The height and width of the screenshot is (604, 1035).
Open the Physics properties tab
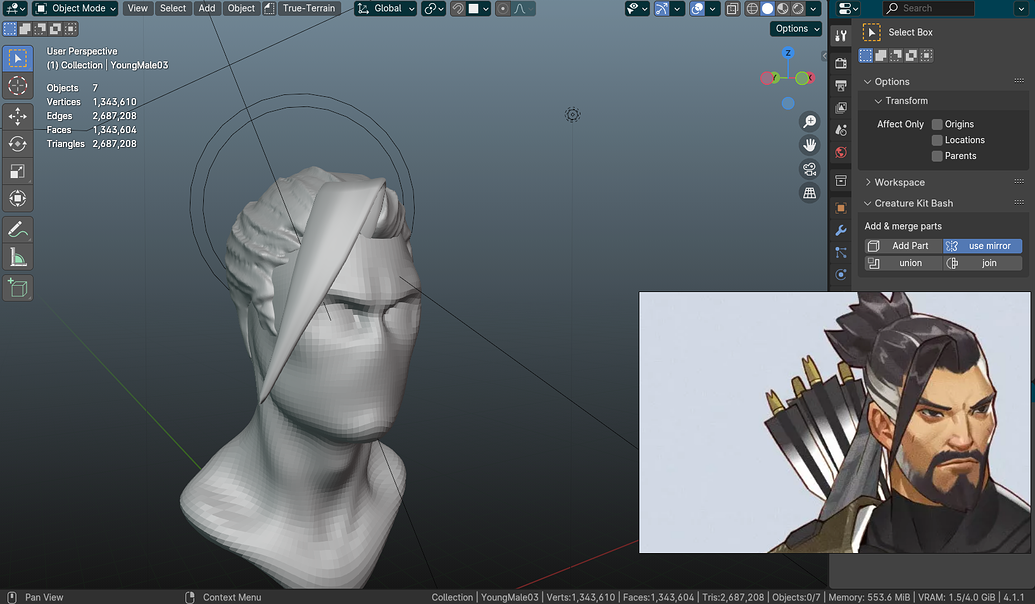pos(840,275)
